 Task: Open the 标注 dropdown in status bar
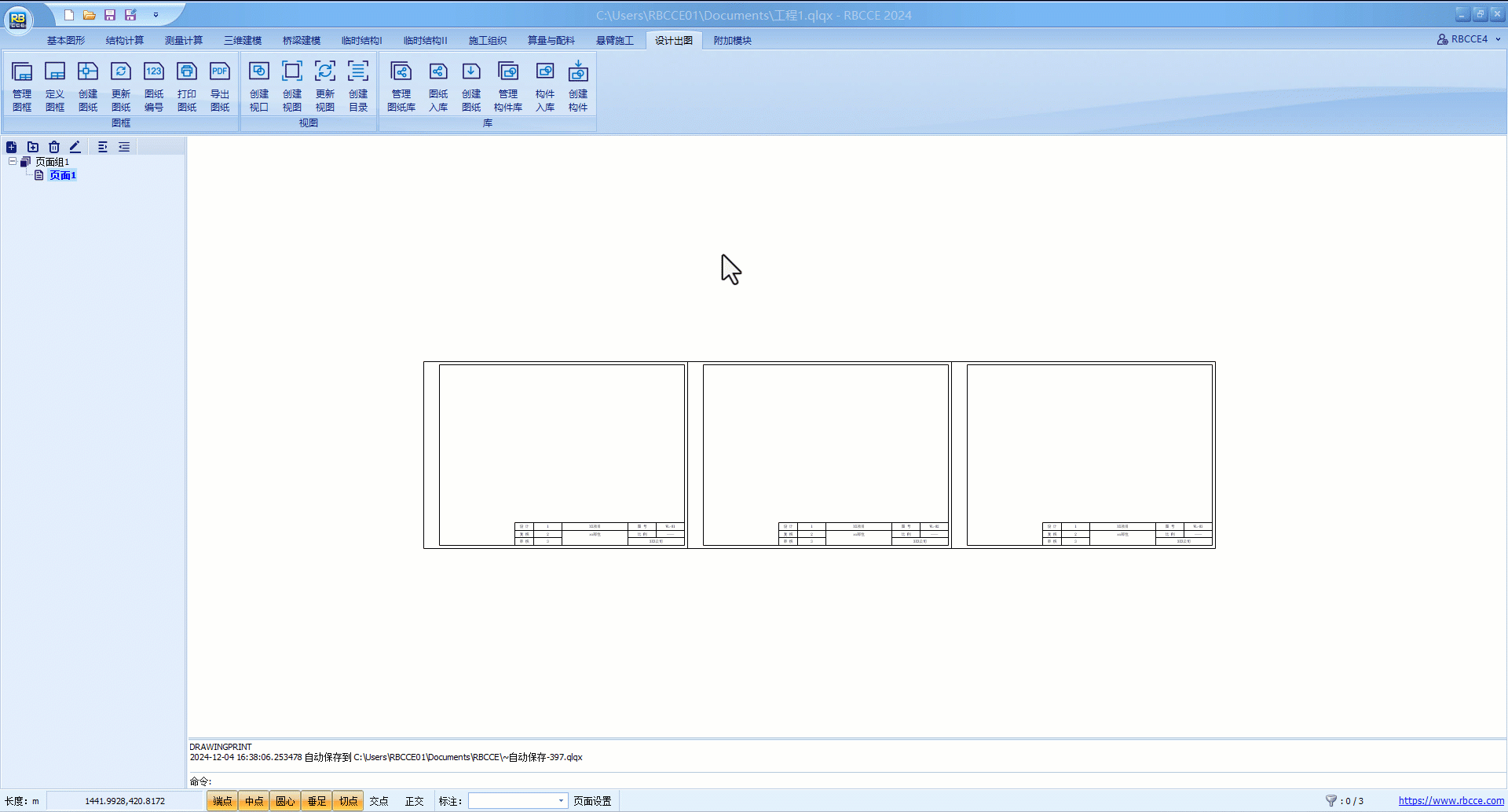[561, 801]
